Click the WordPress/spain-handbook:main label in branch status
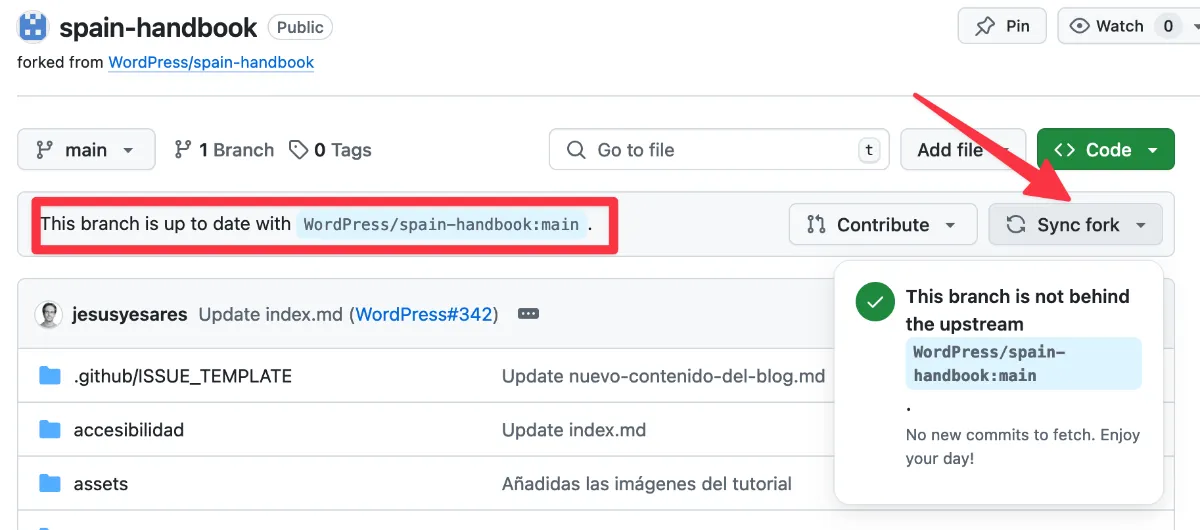Viewport: 1200px width, 530px height. (441, 224)
